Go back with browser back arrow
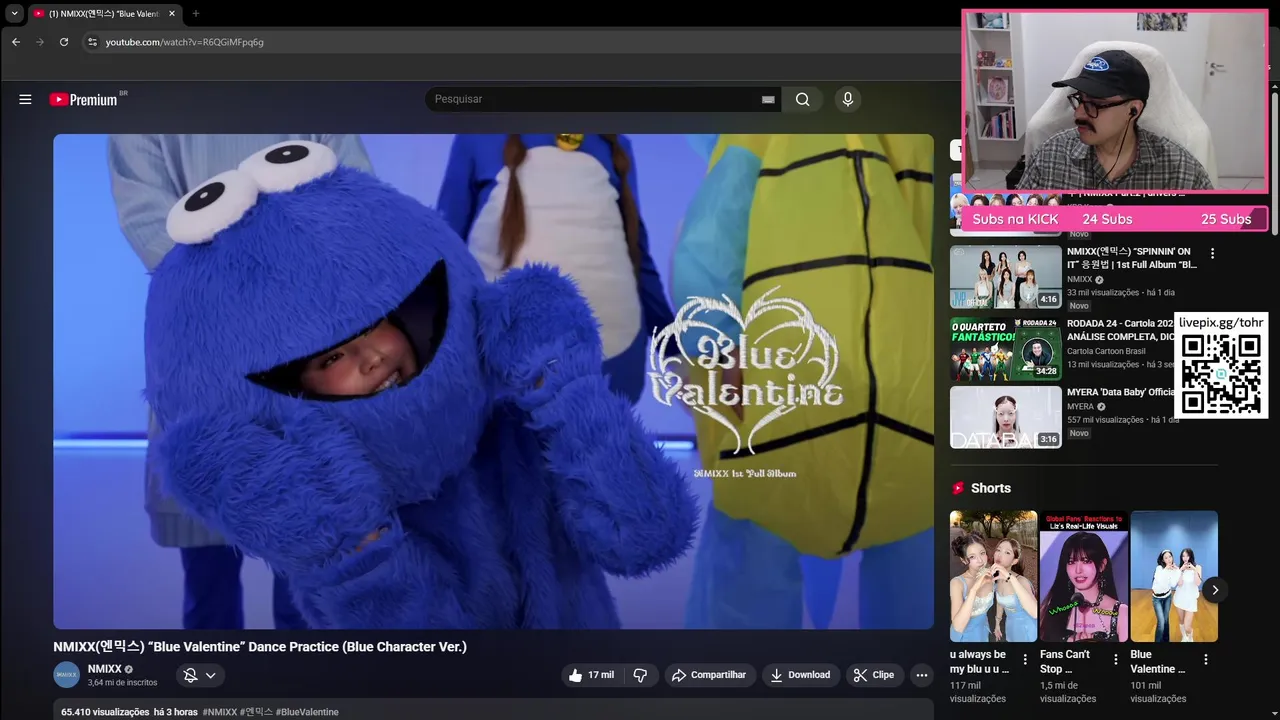This screenshot has width=1280, height=720. 16,42
